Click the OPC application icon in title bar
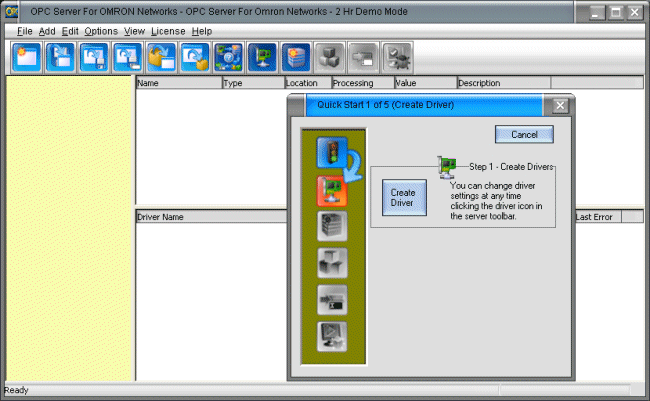 click(12, 12)
